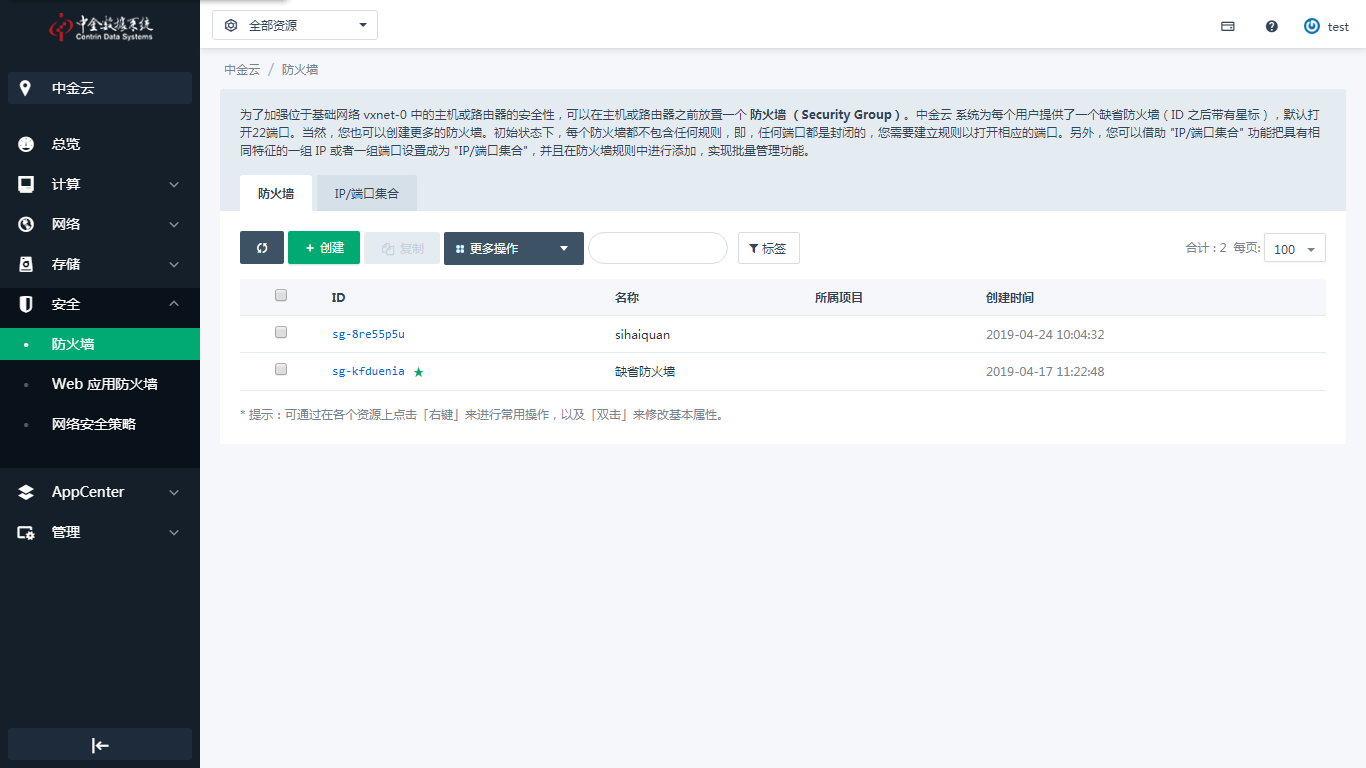Click the ID column header
The width and height of the screenshot is (1366, 768).
339,298
